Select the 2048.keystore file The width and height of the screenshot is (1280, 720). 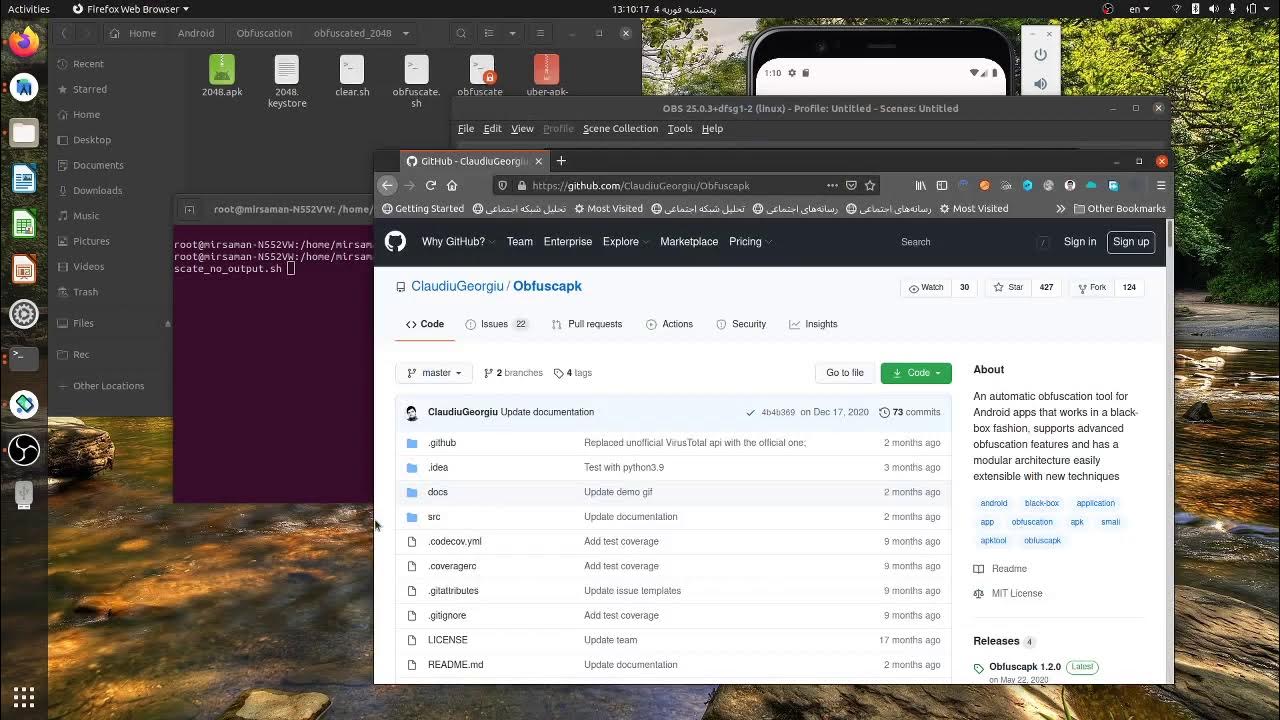click(287, 80)
